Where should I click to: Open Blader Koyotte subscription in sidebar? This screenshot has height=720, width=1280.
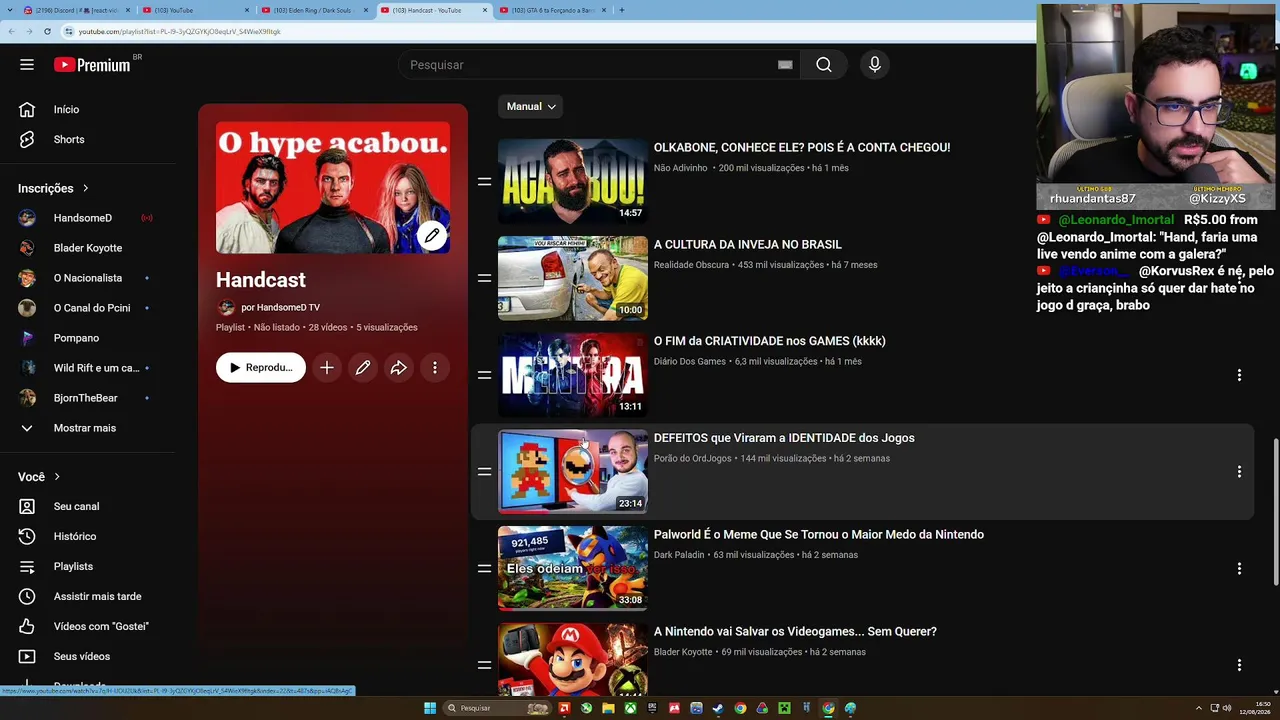88,248
